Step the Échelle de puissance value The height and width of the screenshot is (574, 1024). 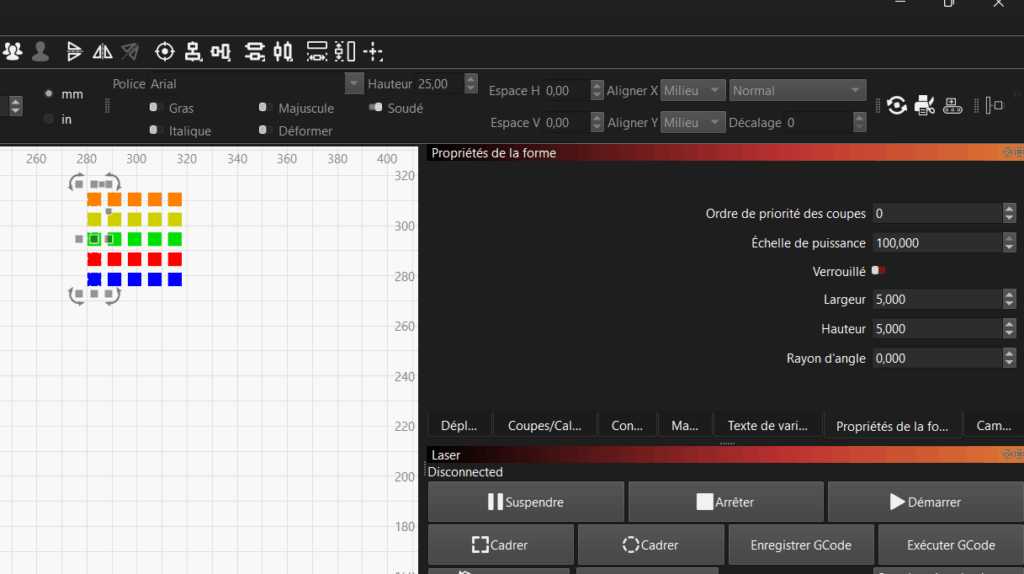[1009, 243]
